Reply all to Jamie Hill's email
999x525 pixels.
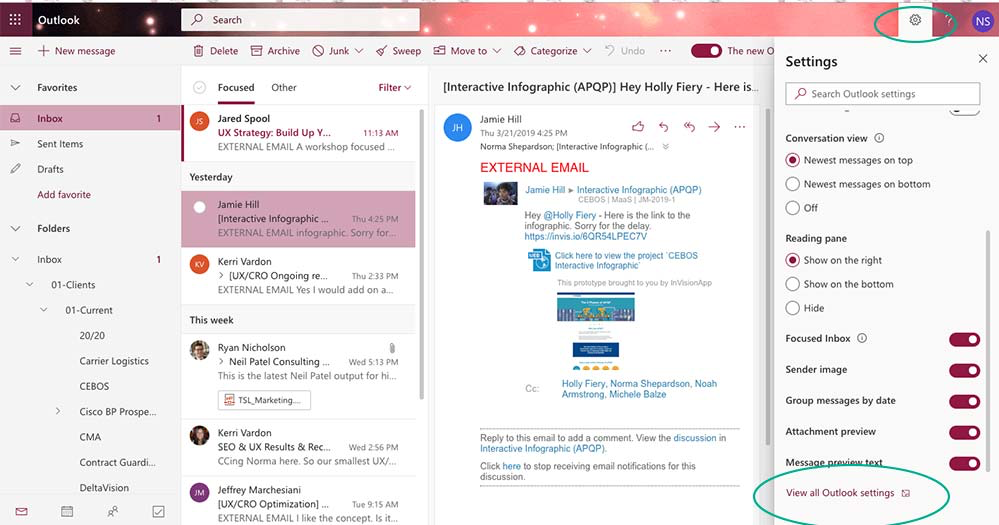tap(689, 127)
